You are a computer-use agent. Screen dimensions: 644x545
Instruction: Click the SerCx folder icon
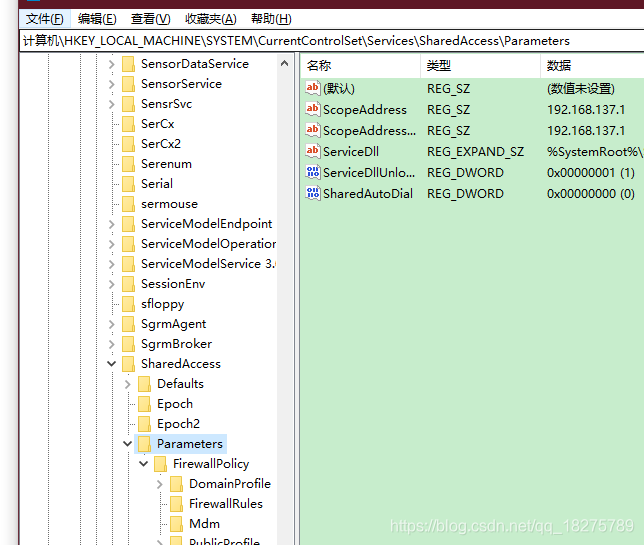click(129, 124)
